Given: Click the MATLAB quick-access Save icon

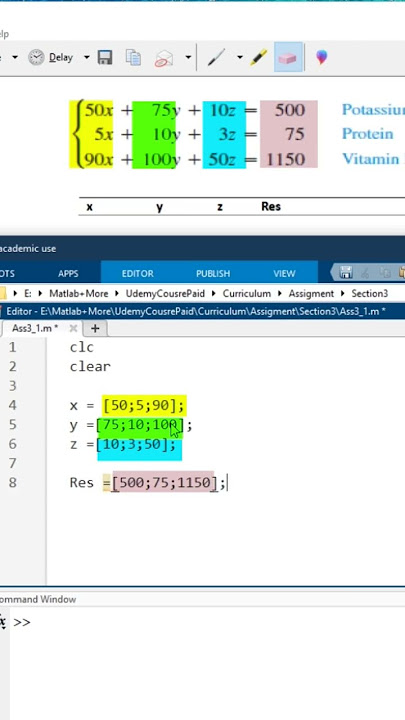Looking at the screenshot, I should pos(346,273).
